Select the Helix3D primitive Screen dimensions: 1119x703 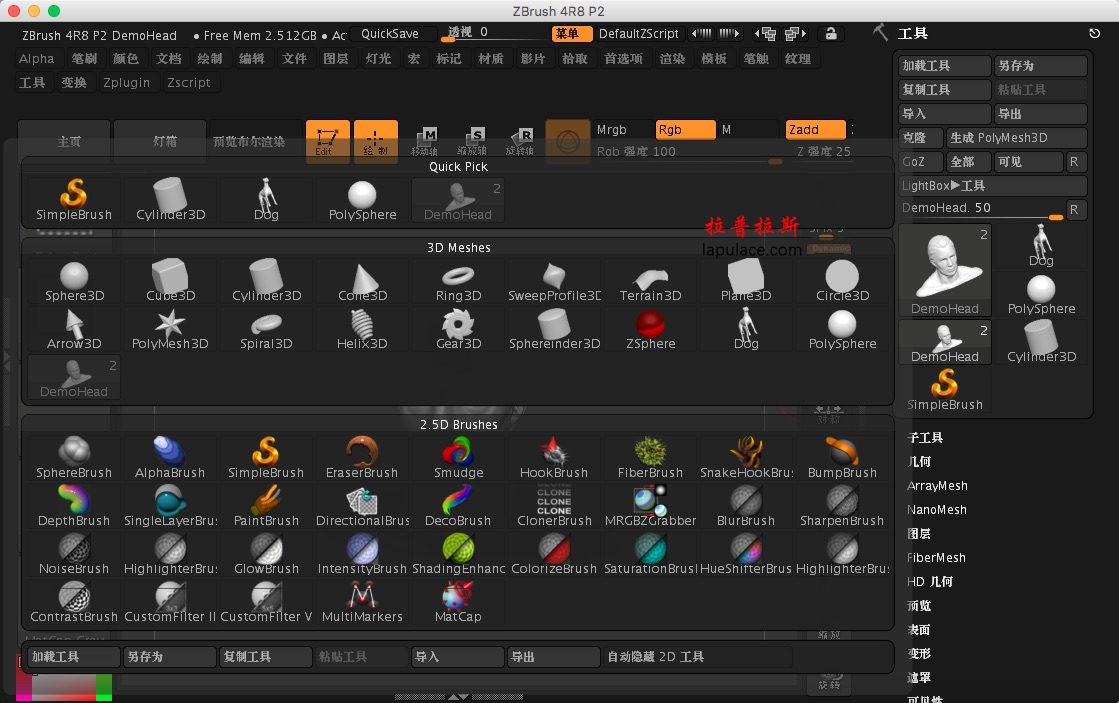362,330
